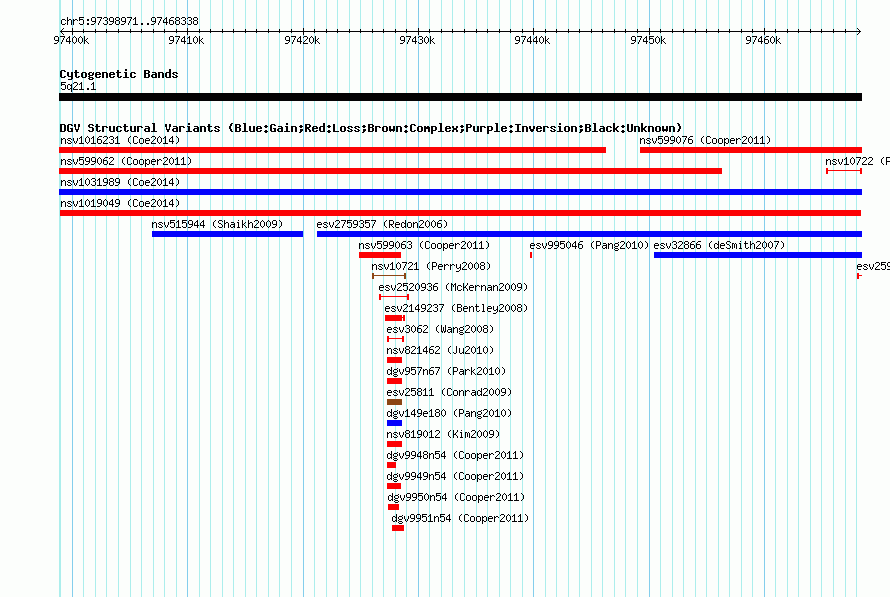Select the red bar of esv2149237
Image resolution: width=890 pixels, height=597 pixels.
(394, 318)
